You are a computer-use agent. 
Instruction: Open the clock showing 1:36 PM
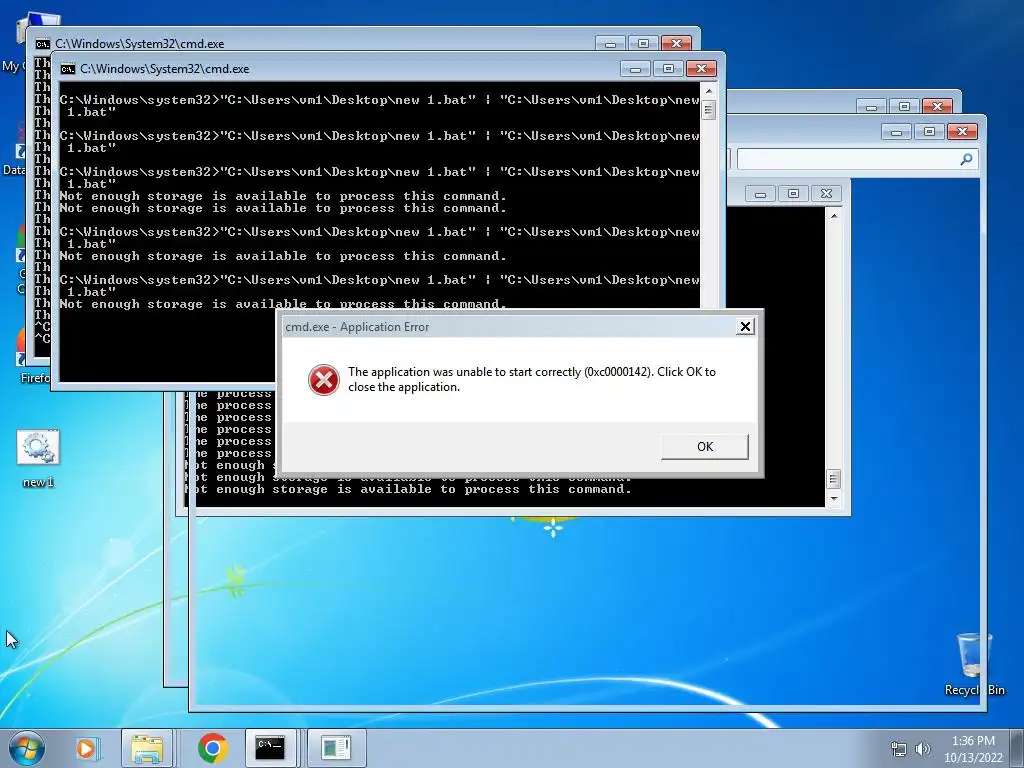[x=973, y=749]
